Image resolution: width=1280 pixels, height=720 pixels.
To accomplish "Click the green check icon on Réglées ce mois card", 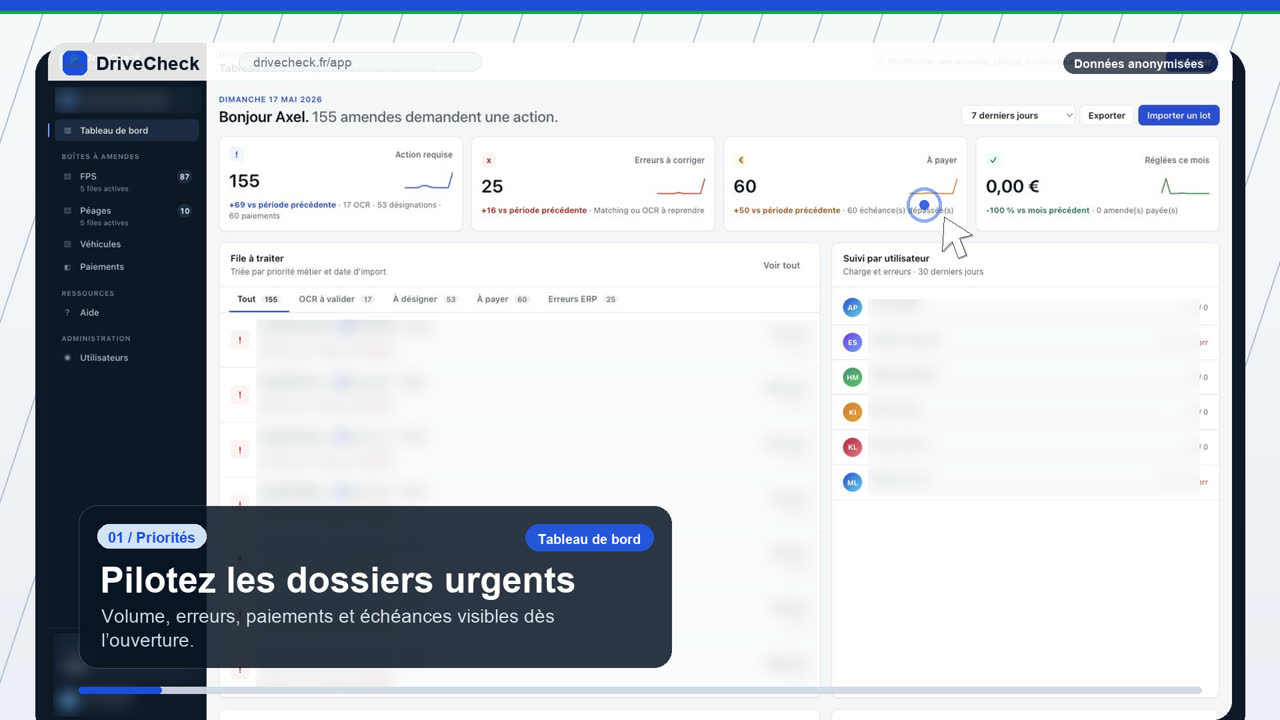I will [993, 160].
